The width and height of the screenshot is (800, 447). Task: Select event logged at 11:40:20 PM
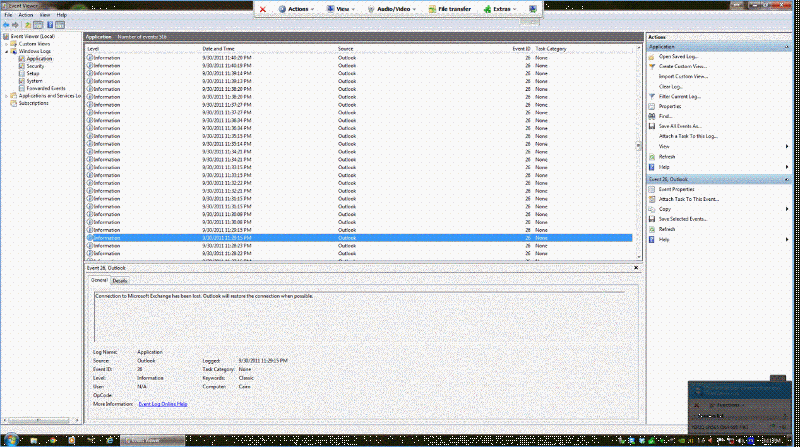point(359,58)
